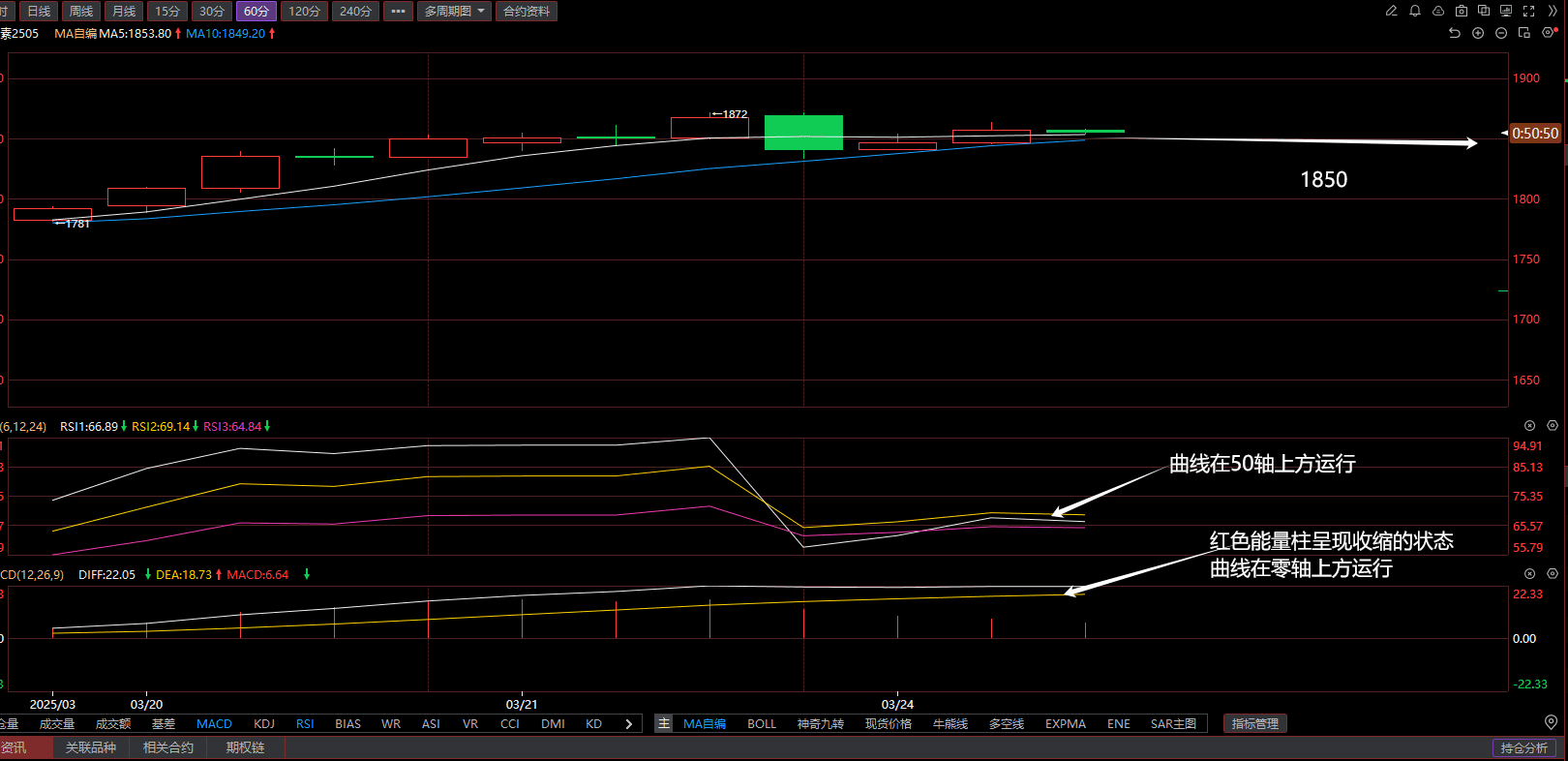Open chart settings hexagon icon
1568x761 pixels.
point(1549,33)
